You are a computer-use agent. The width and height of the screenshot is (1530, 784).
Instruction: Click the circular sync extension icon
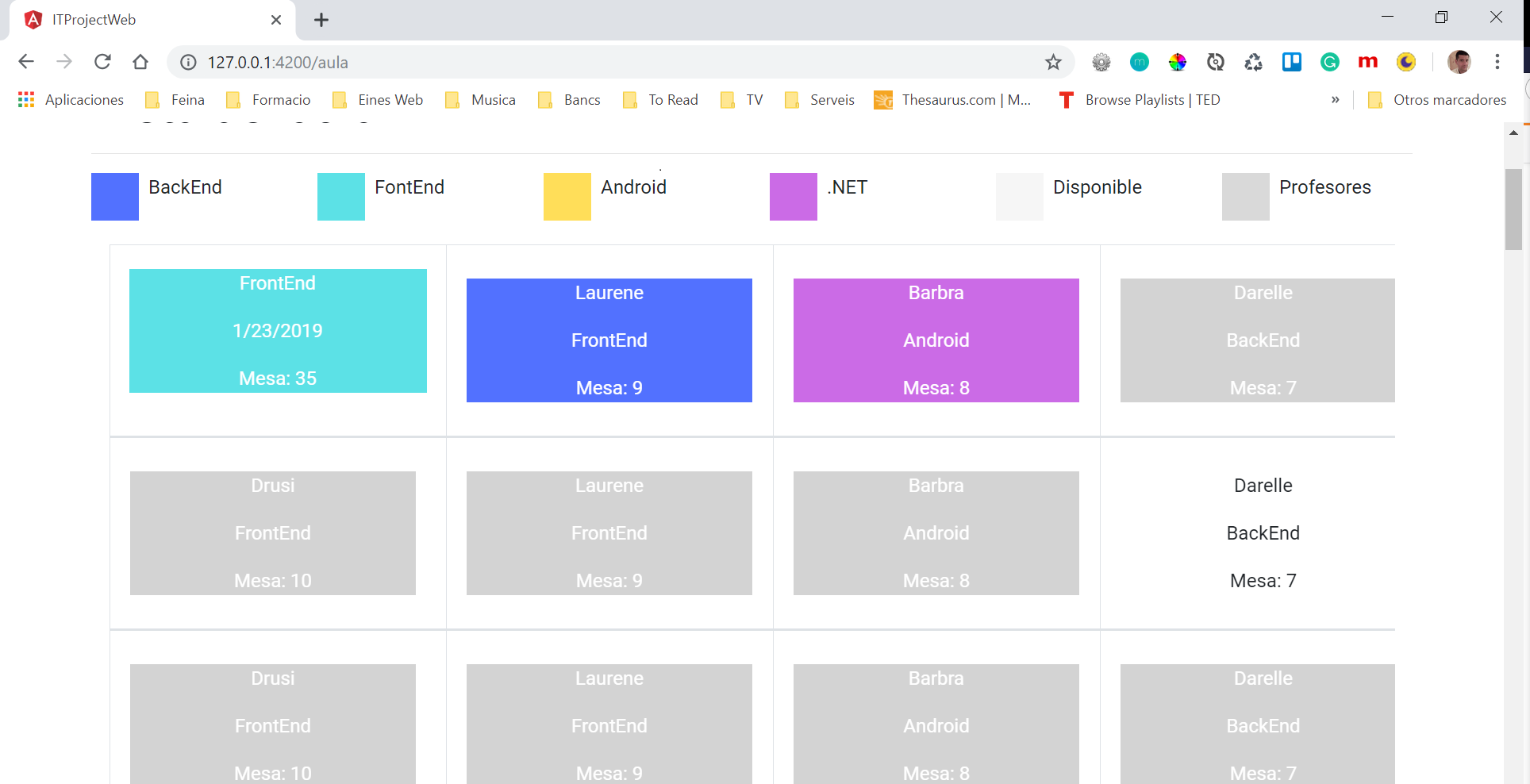(1216, 62)
